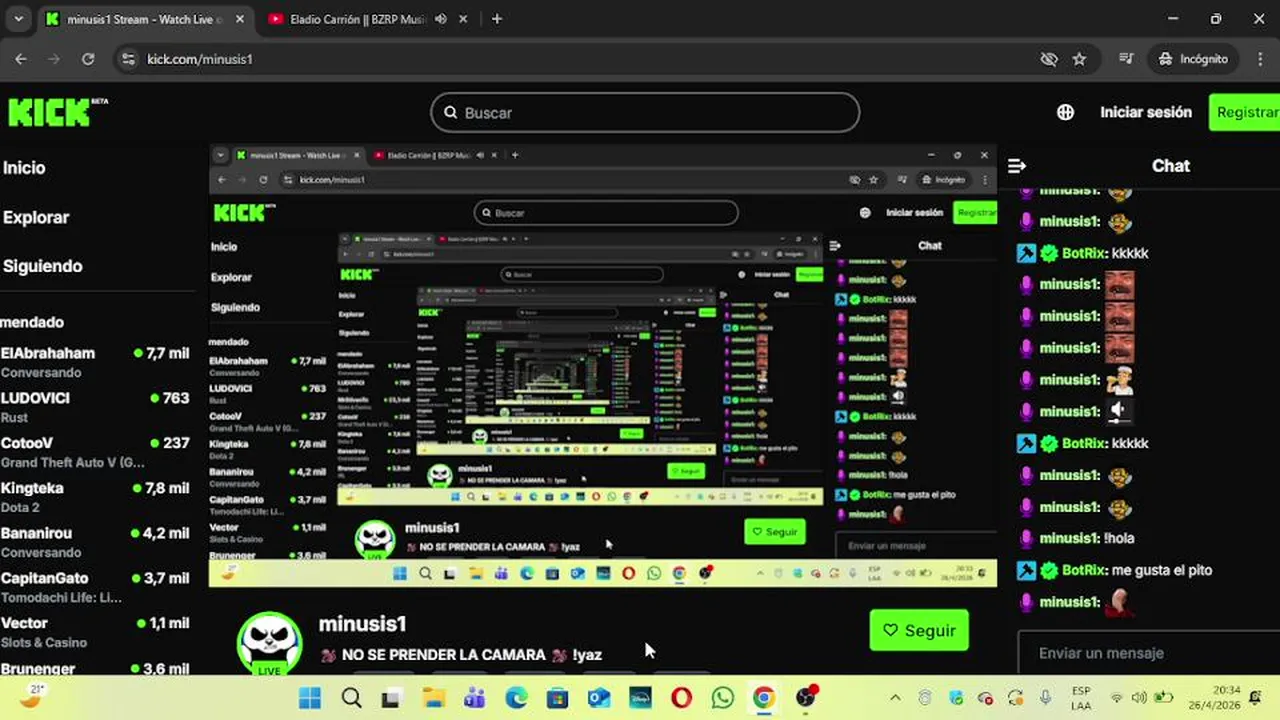This screenshot has height=720, width=1280.
Task: Click the third-party cookies blocked eye icon
Action: 1049,59
